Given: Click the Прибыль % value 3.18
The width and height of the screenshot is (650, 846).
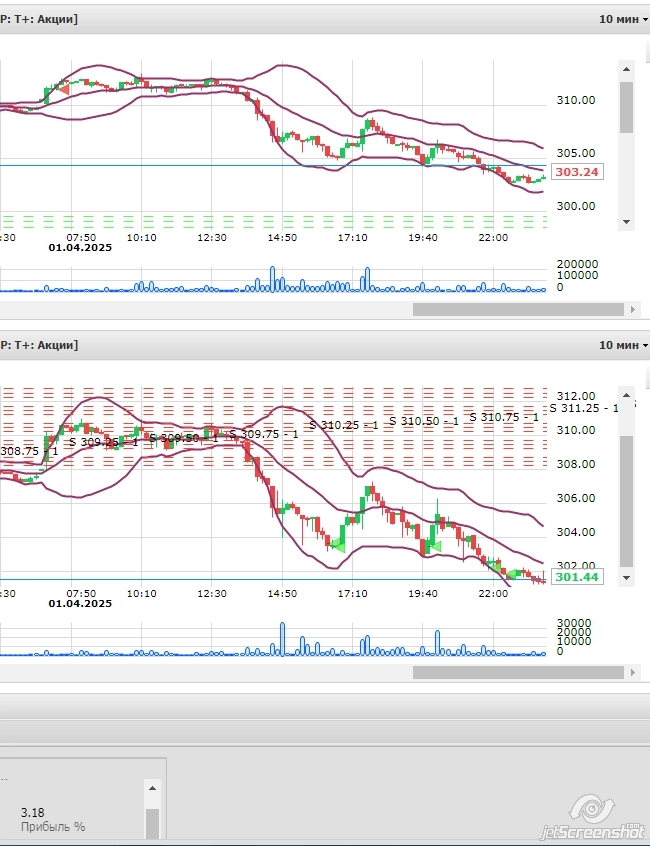Looking at the screenshot, I should (x=33, y=812).
